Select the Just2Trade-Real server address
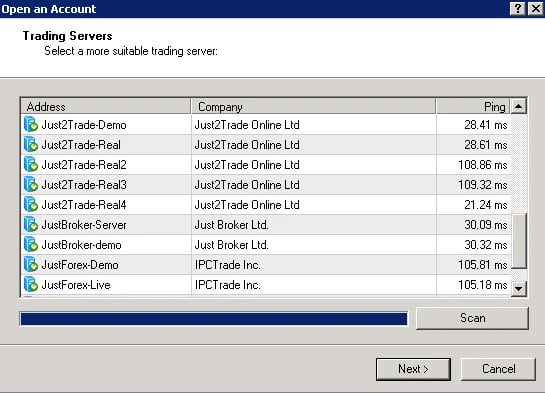The width and height of the screenshot is (545, 393). [x=81, y=145]
